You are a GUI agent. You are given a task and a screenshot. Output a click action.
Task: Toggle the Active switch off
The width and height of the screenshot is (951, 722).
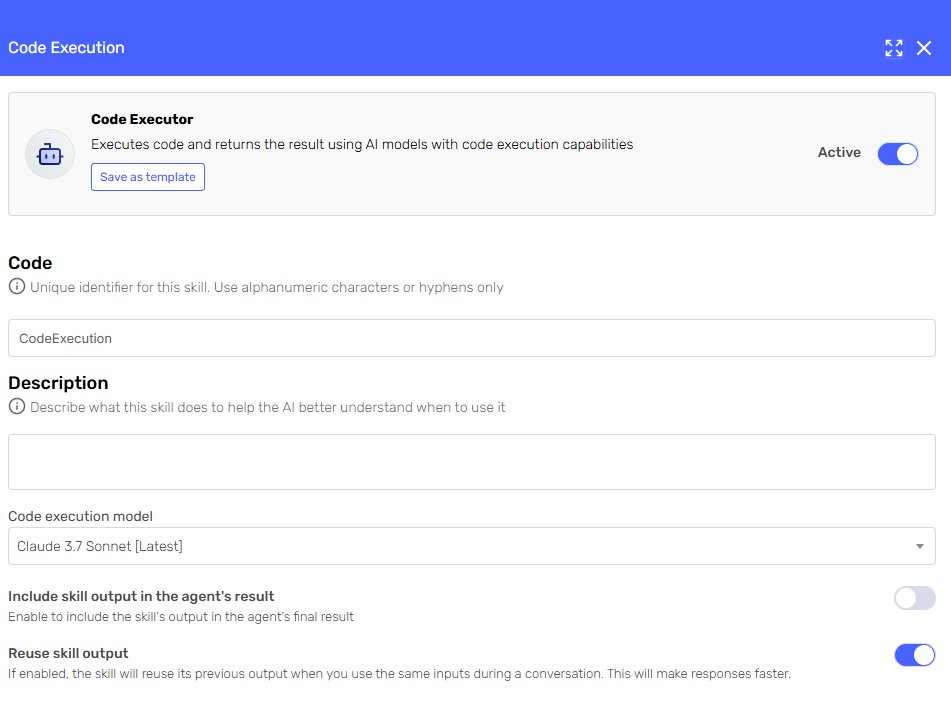(x=898, y=154)
